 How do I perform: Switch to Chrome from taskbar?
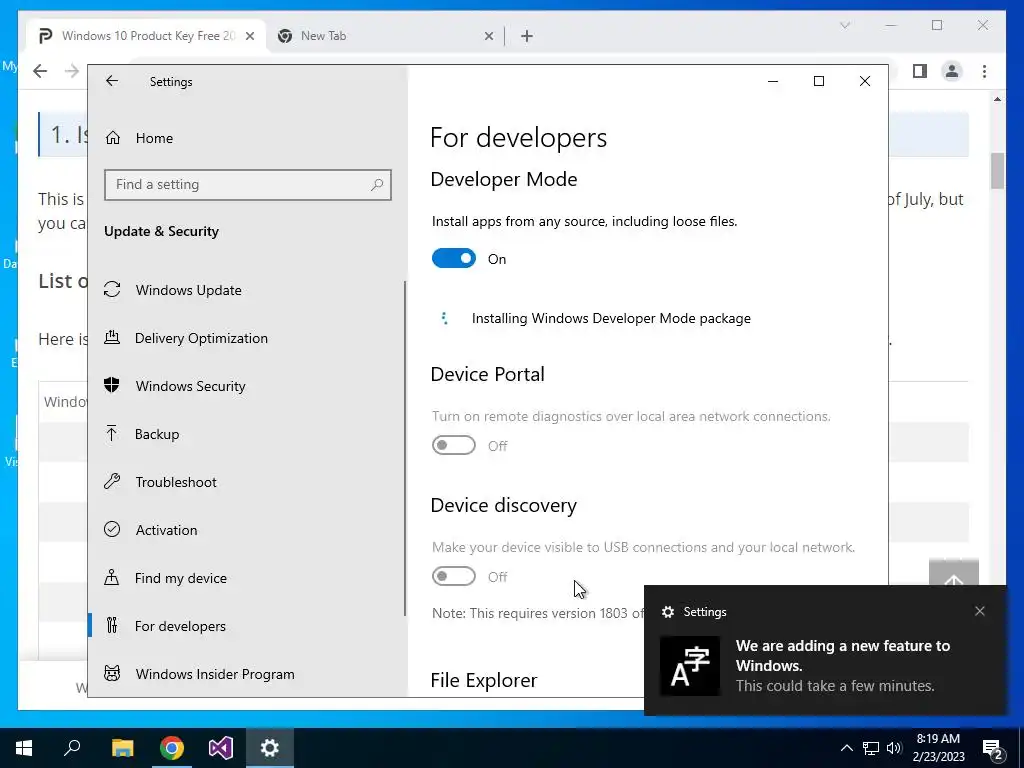point(172,748)
